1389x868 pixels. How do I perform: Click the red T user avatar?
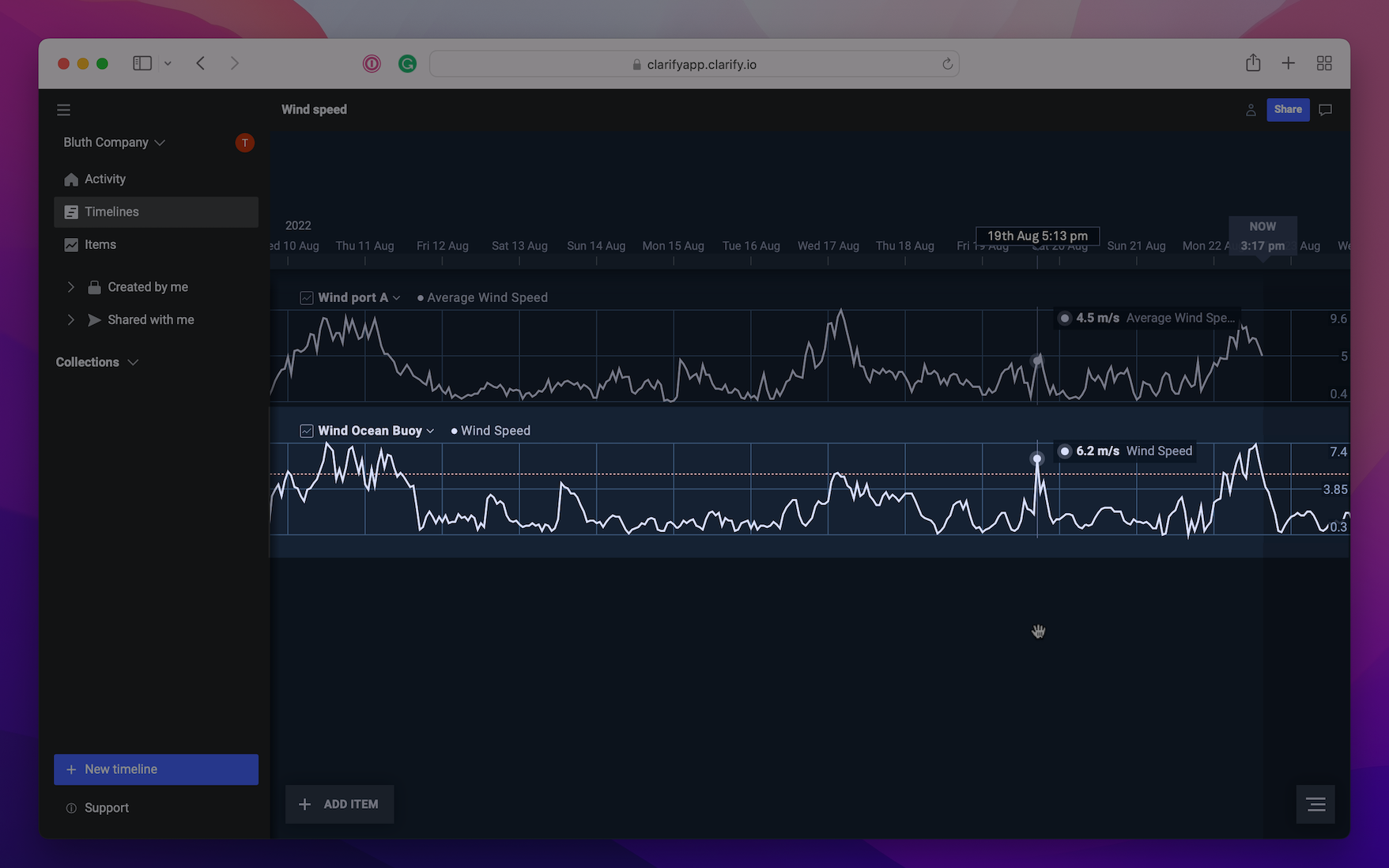(245, 142)
